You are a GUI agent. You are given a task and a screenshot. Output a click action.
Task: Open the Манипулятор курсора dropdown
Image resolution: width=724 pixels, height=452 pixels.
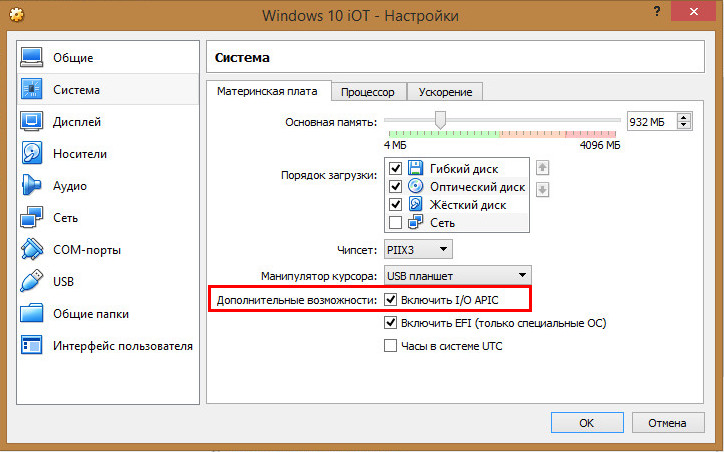pyautogui.click(x=458, y=276)
